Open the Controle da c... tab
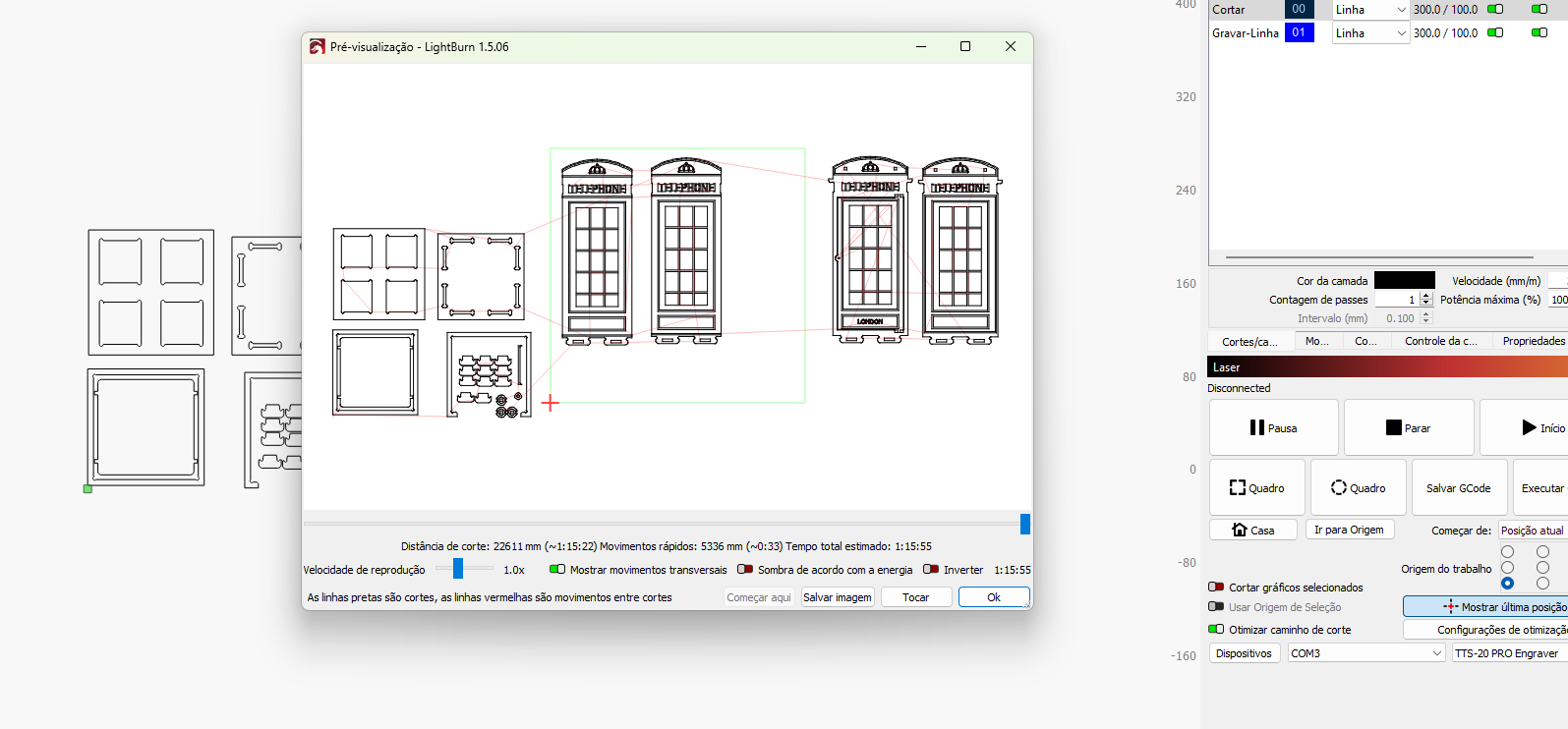Screen dimensions: 1568x729 click(1440, 342)
